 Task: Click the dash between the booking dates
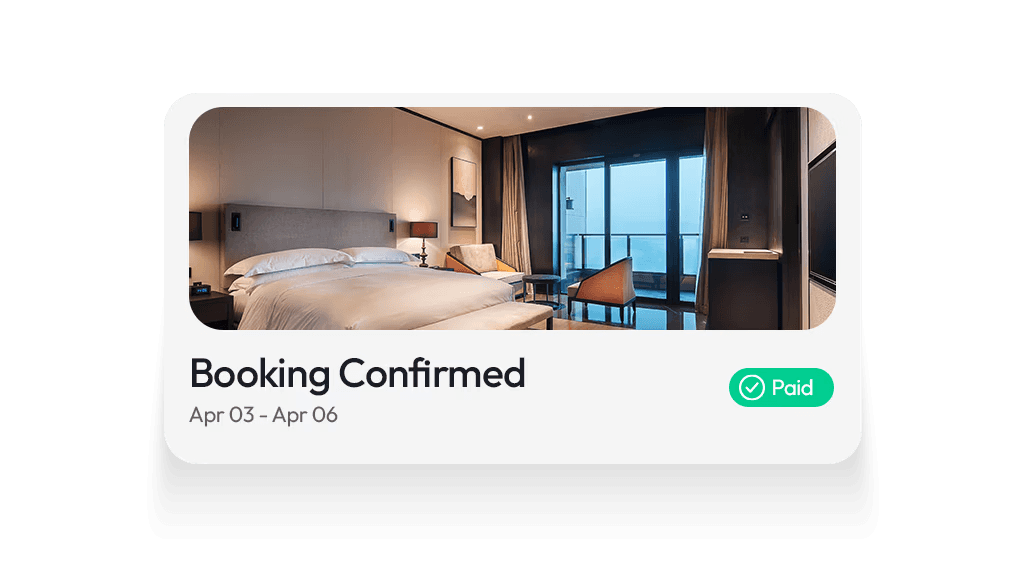(263, 416)
